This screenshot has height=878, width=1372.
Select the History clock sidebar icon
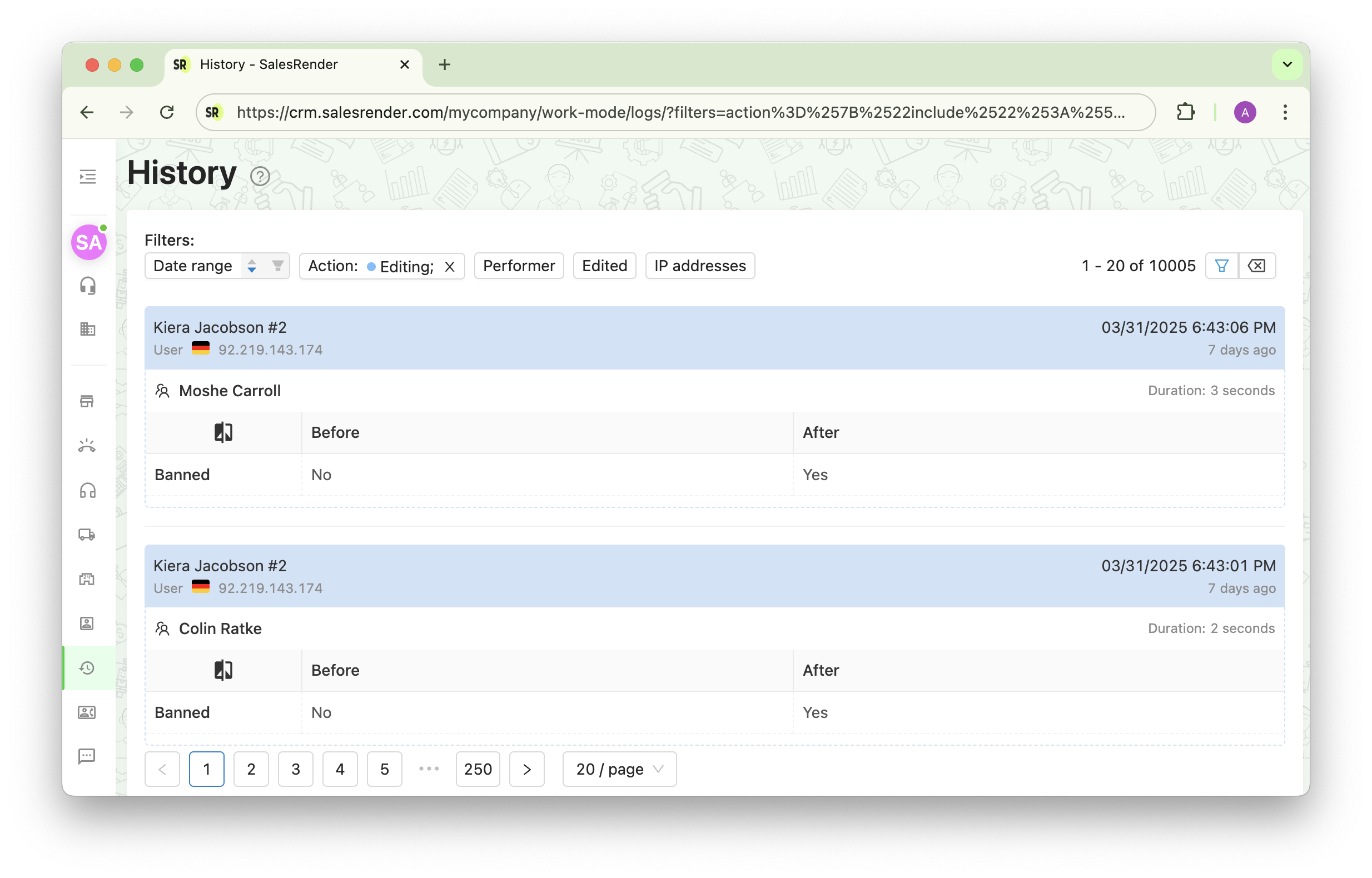pos(87,668)
